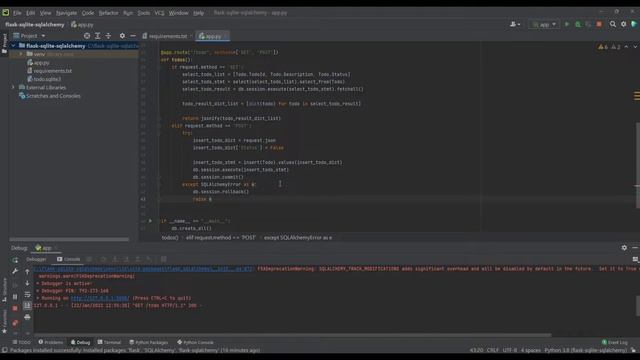Click run gutter icon beside __main__ line
Screen dimensions: 640x360
click(150, 221)
